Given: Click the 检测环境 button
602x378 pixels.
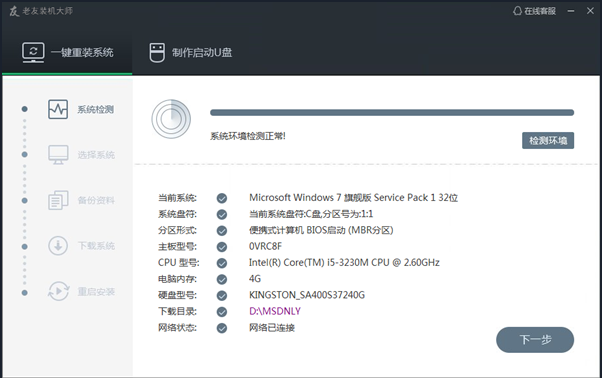Looking at the screenshot, I should (x=548, y=140).
